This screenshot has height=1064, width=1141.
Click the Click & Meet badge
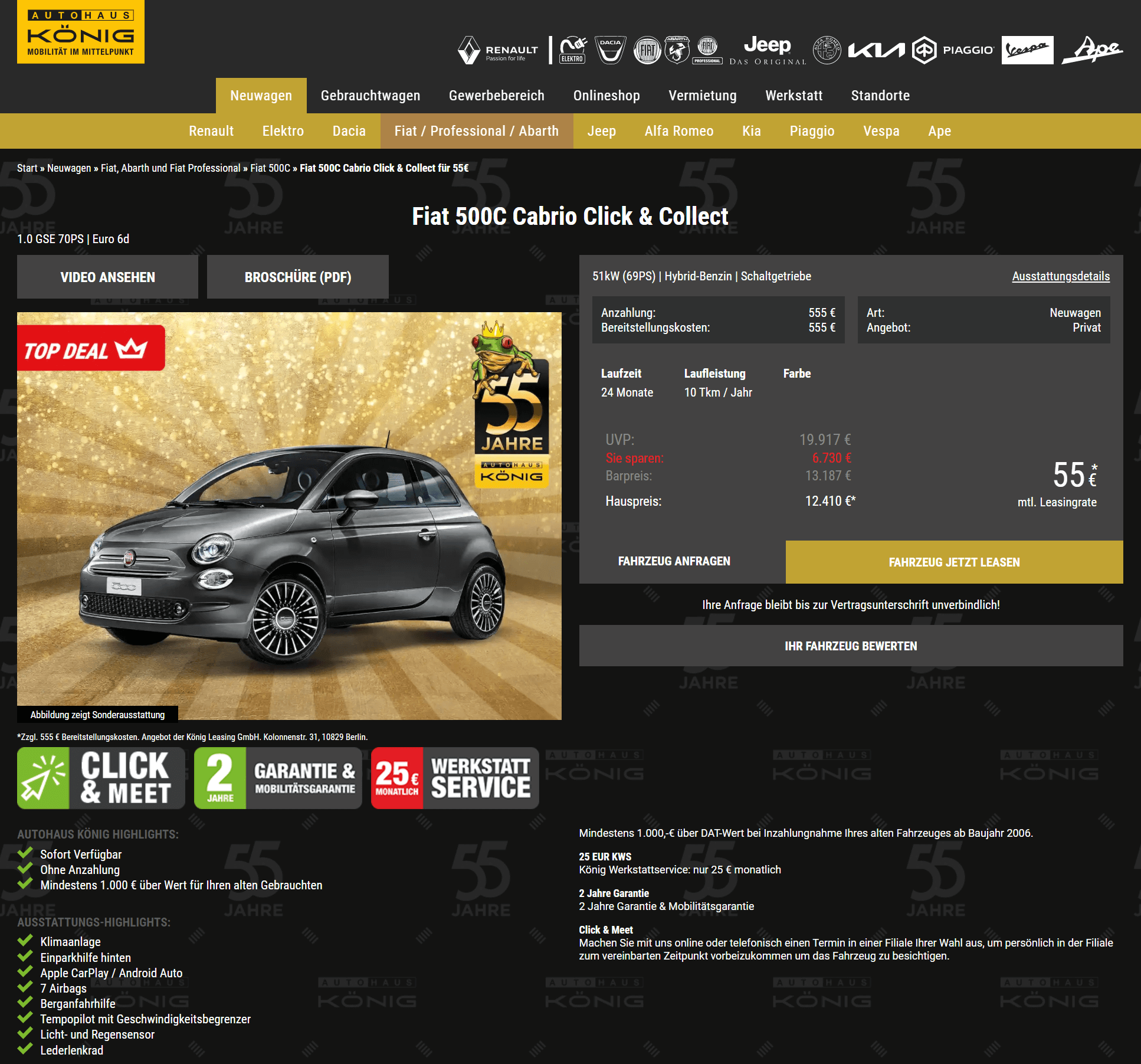pos(101,778)
